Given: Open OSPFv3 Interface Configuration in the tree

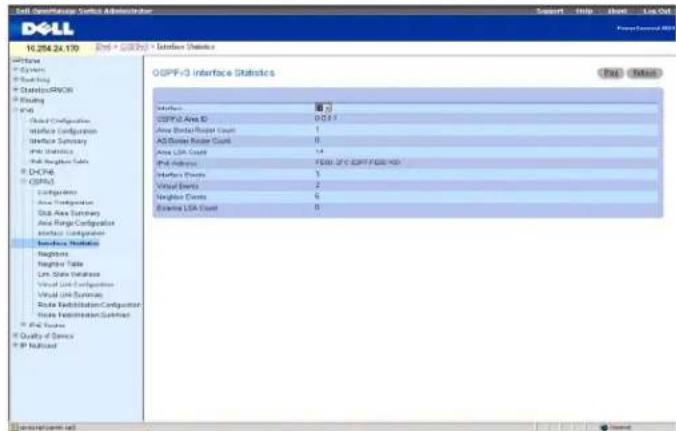Looking at the screenshot, I should (x=71, y=233).
